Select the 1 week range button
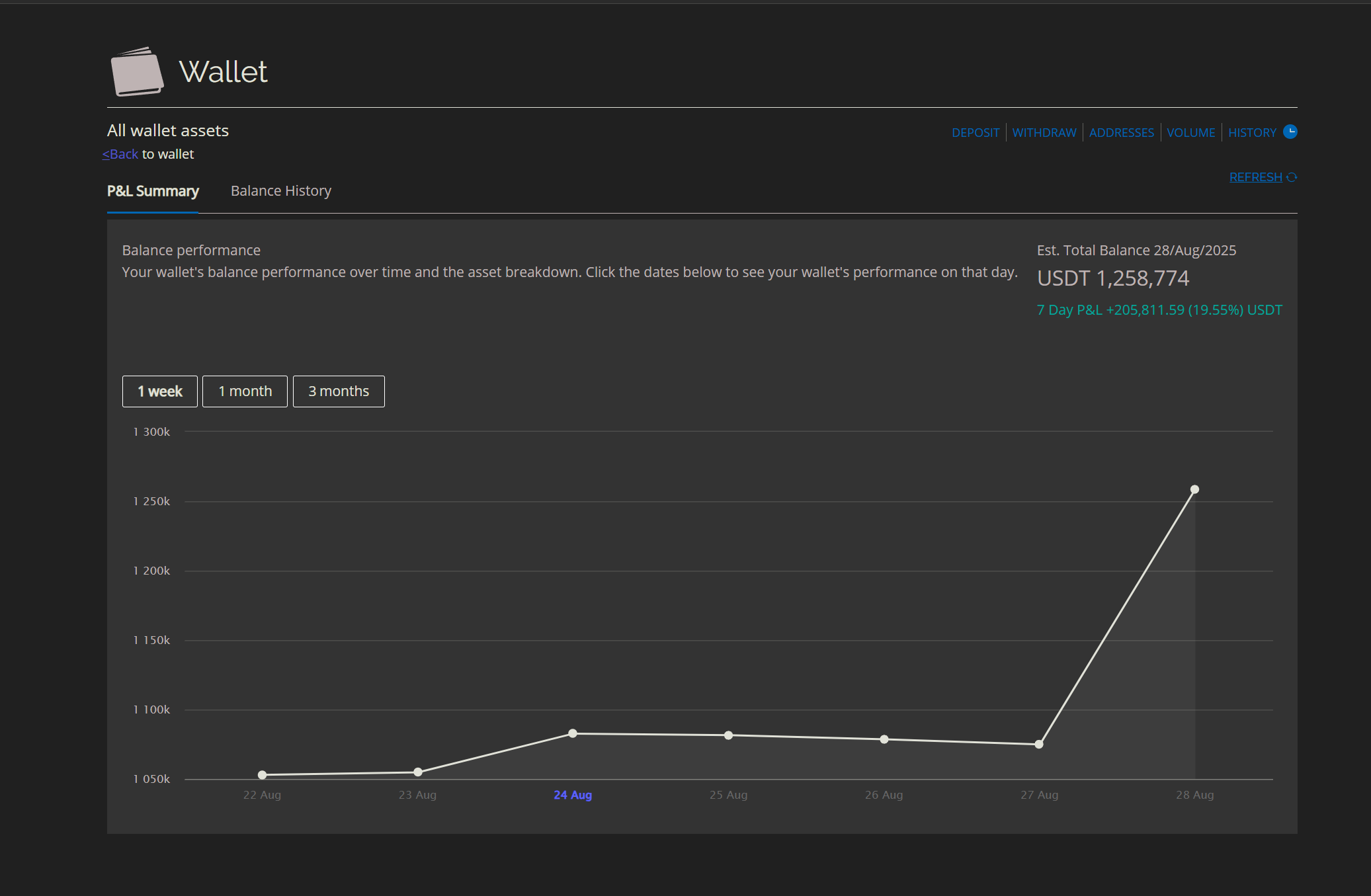1371x896 pixels. point(159,391)
